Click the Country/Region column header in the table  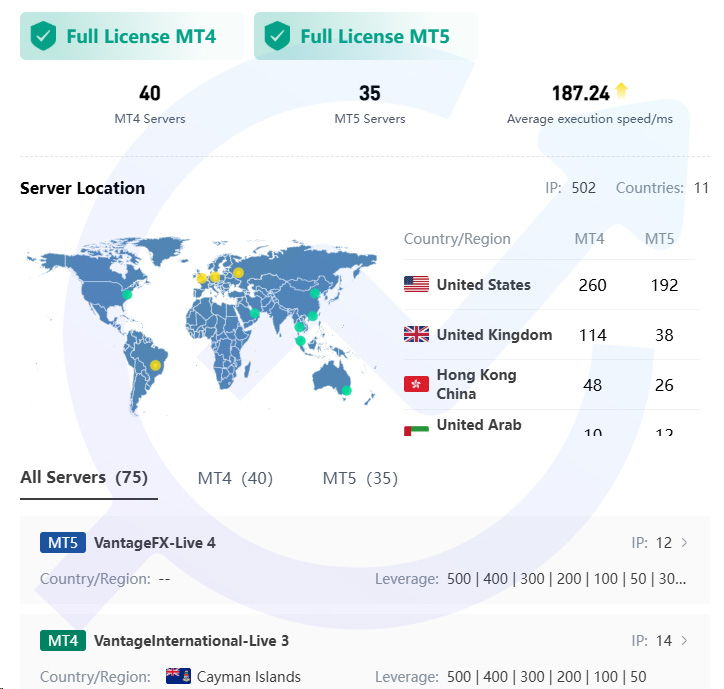tap(457, 239)
